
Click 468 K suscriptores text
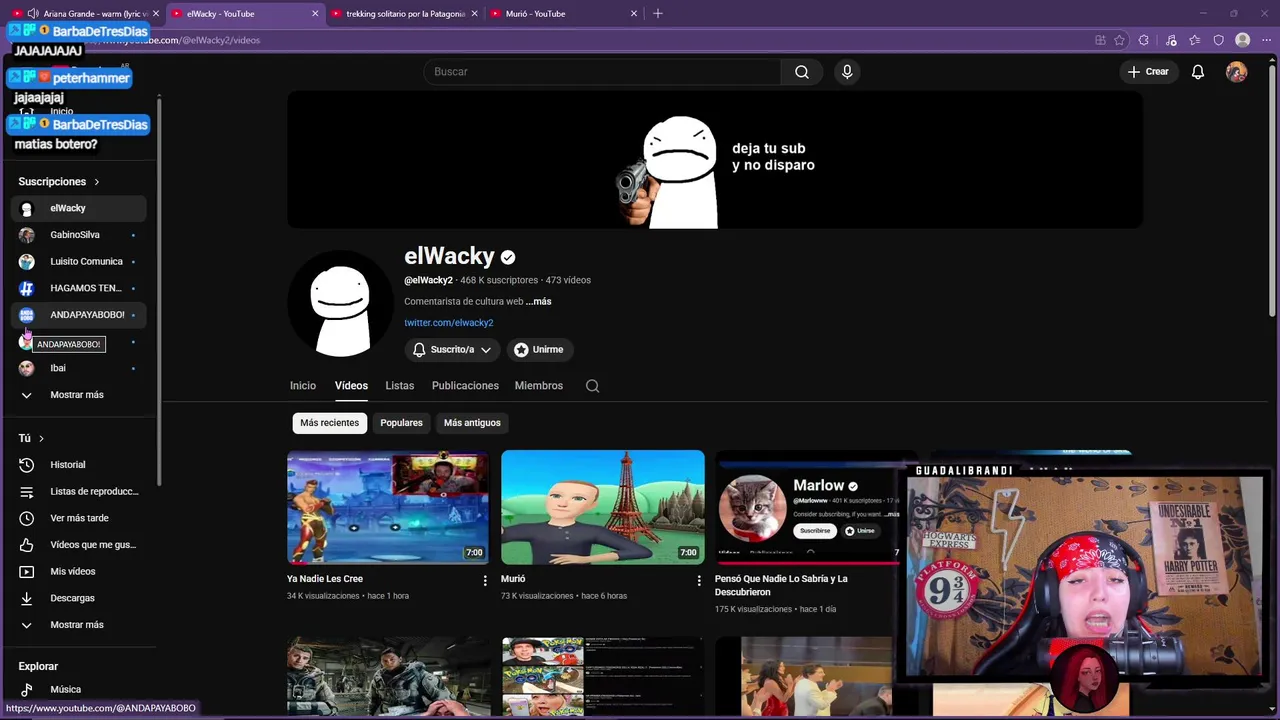click(x=499, y=280)
